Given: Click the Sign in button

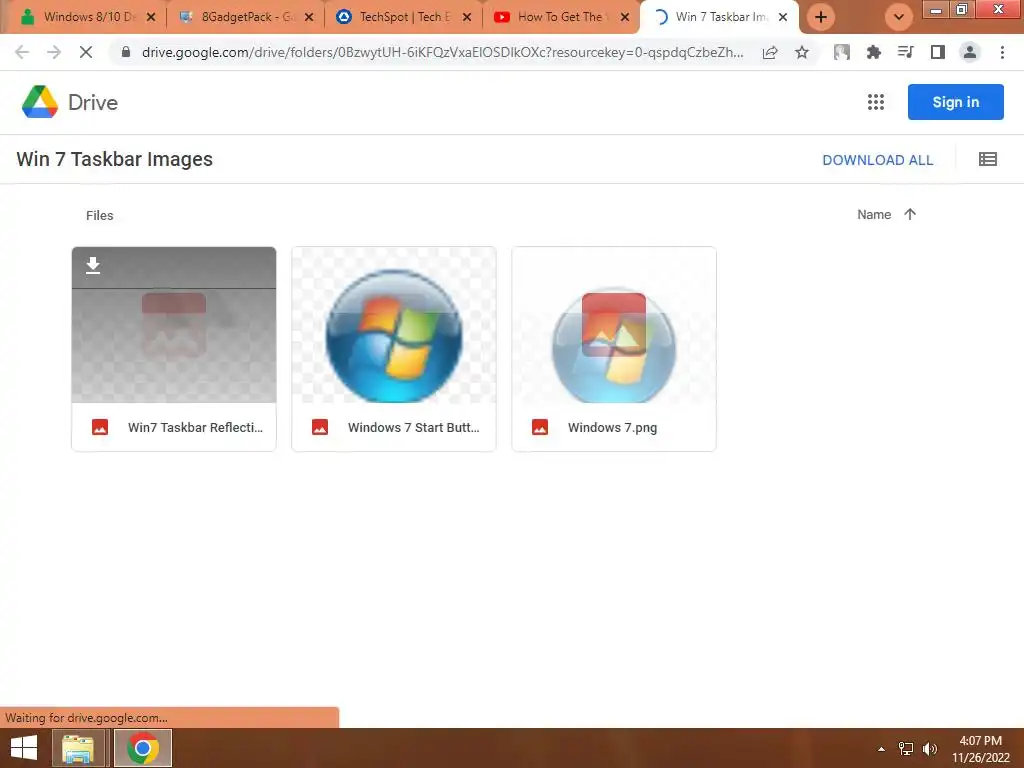Looking at the screenshot, I should [x=955, y=102].
